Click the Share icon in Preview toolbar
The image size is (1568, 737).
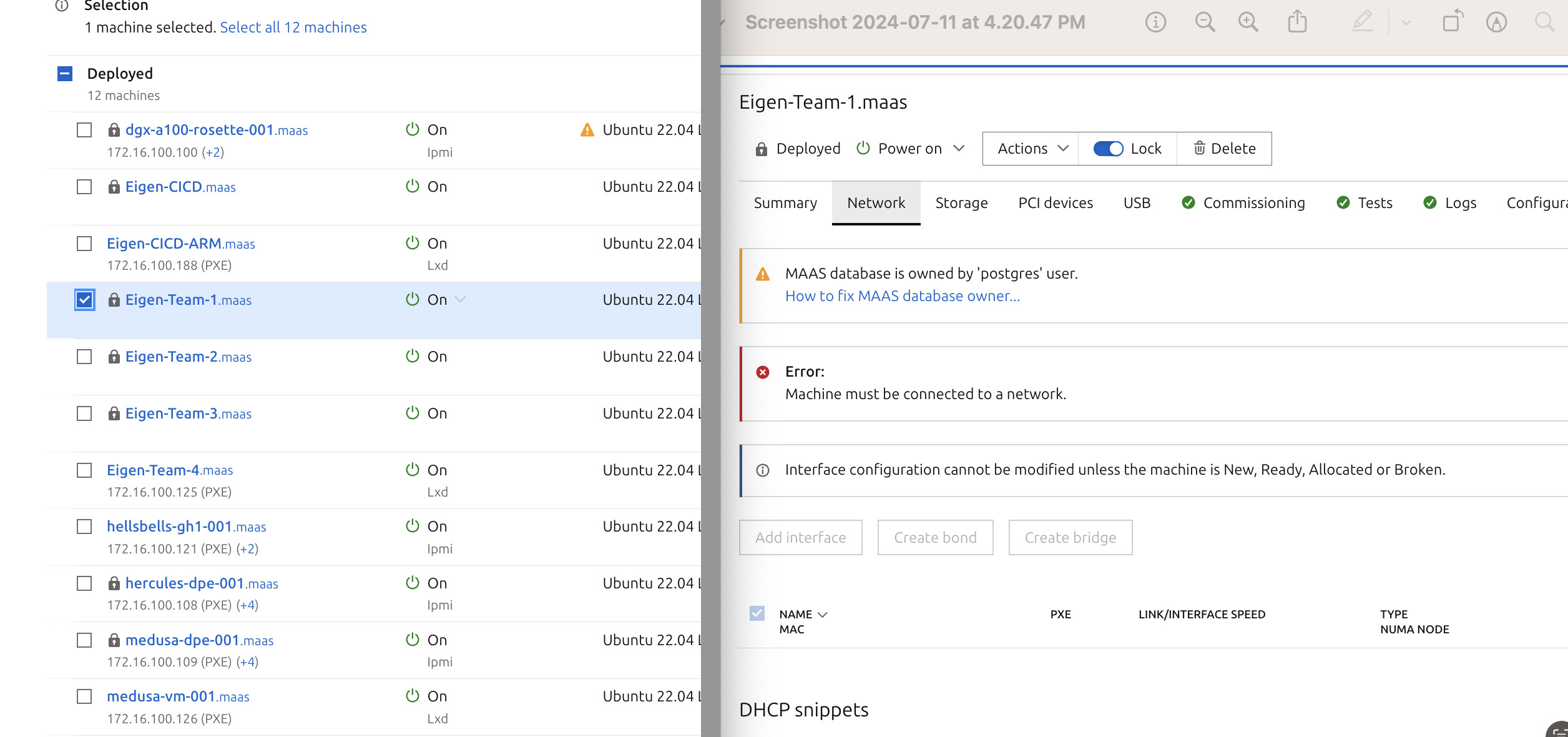point(1297,21)
